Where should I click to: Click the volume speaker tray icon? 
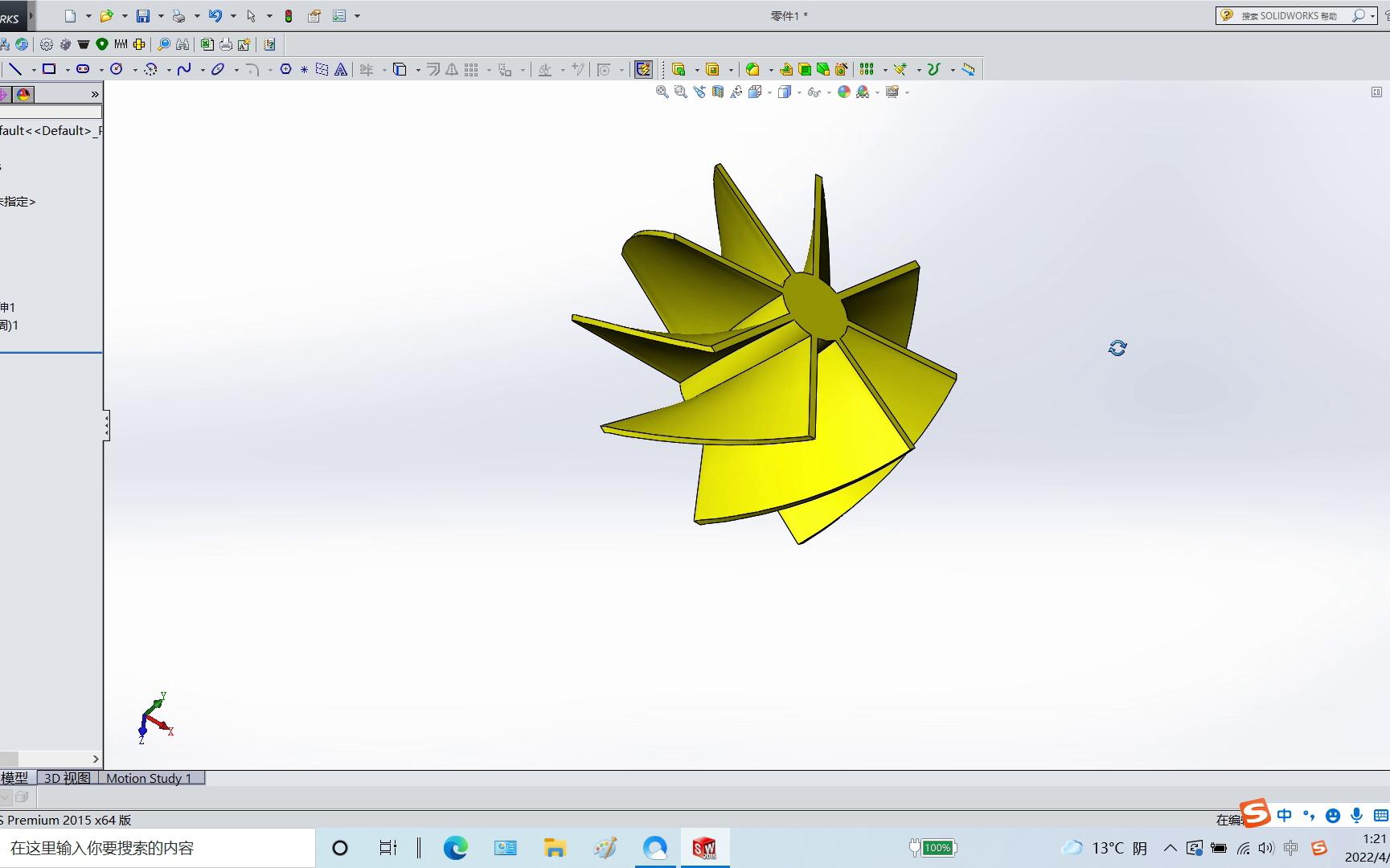coord(1266,848)
